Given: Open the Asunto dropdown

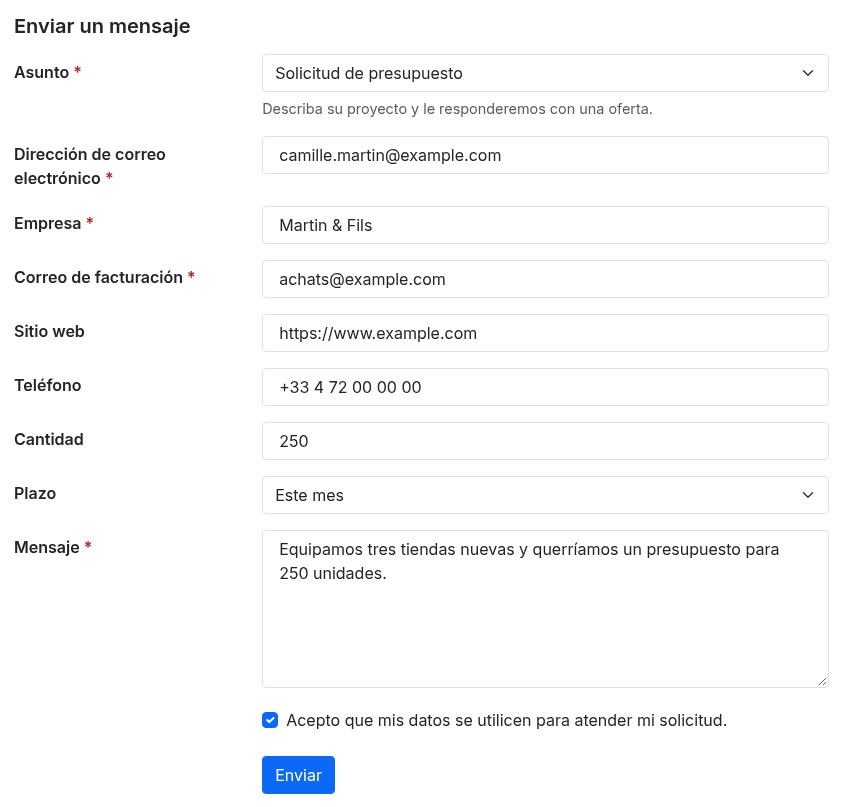Looking at the screenshot, I should (545, 73).
